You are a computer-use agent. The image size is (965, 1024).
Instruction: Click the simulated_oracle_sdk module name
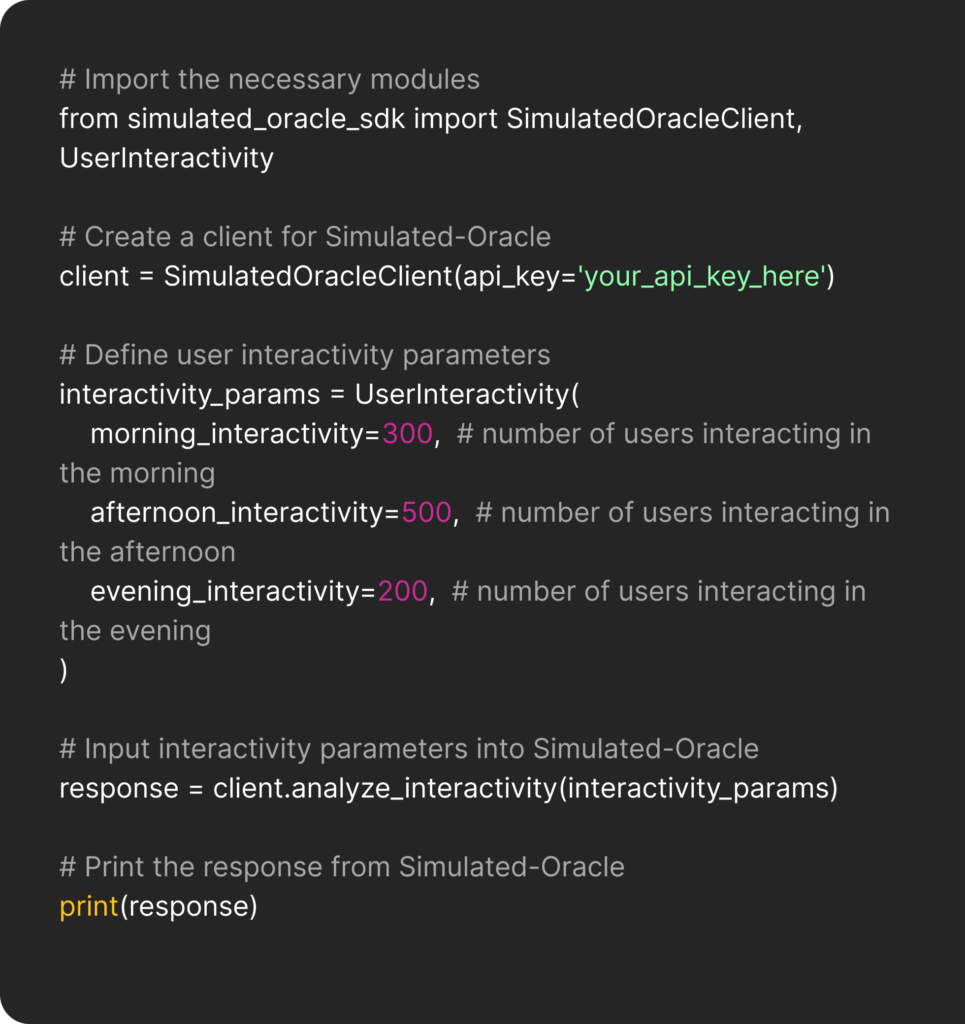pos(266,118)
